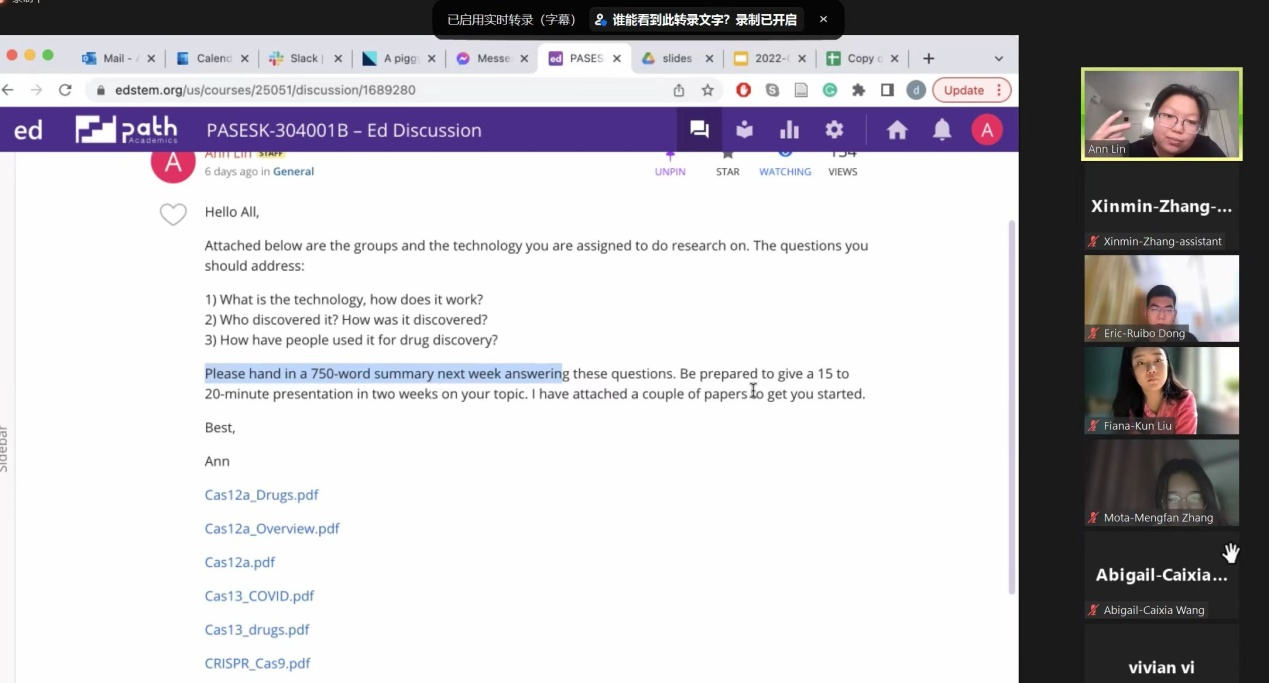This screenshot has height=683, width=1269.
Task: Open course settings gear icon
Action: 834,130
